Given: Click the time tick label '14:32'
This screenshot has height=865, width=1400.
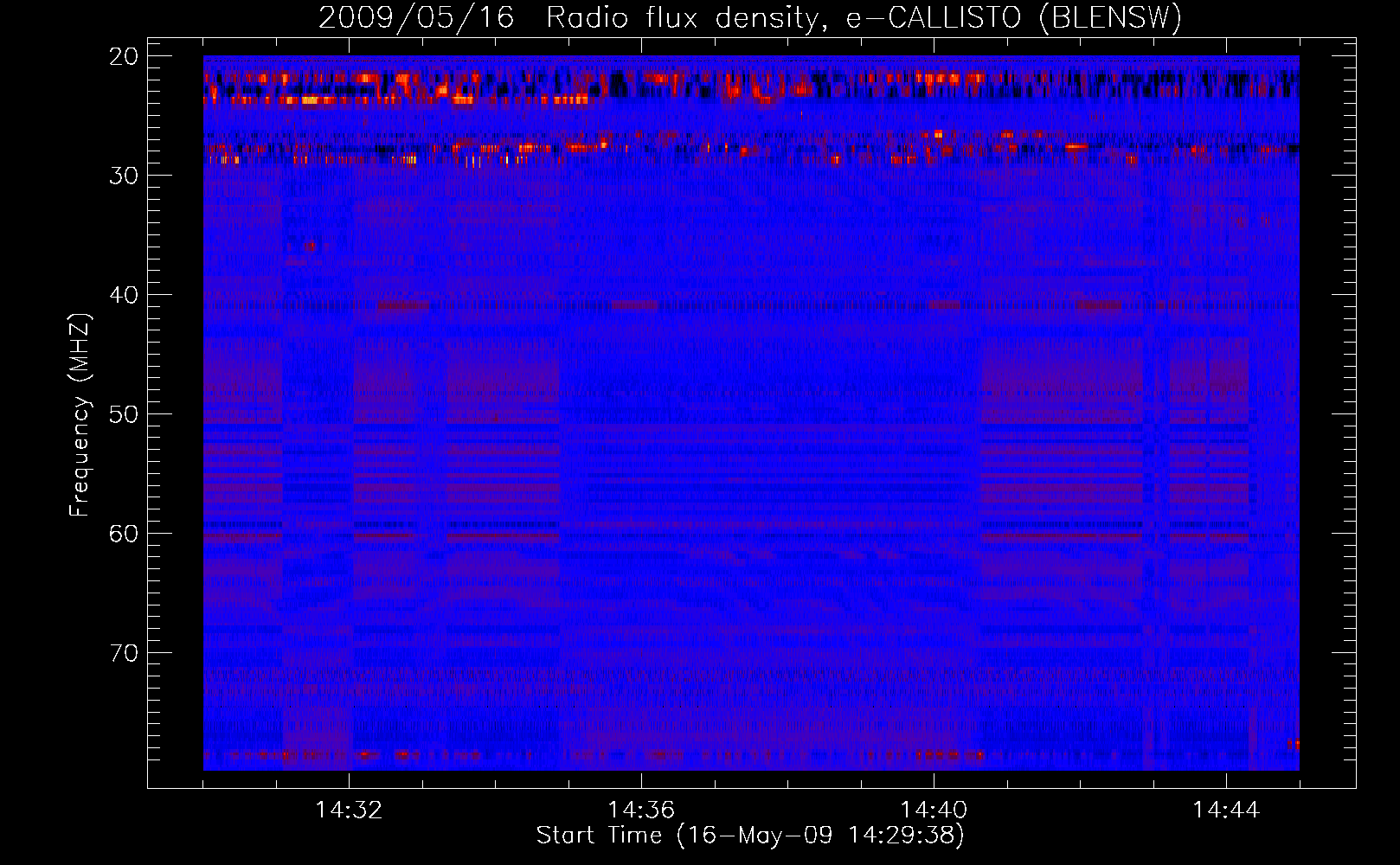Looking at the screenshot, I should point(349,811).
